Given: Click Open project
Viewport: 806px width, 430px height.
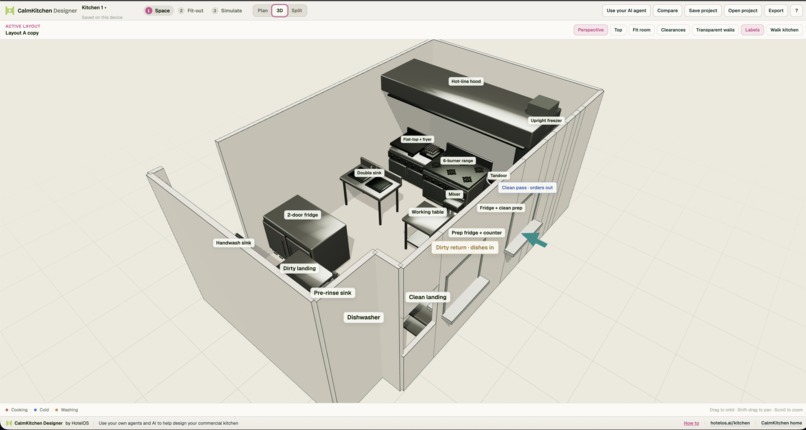Looking at the screenshot, I should [743, 10].
